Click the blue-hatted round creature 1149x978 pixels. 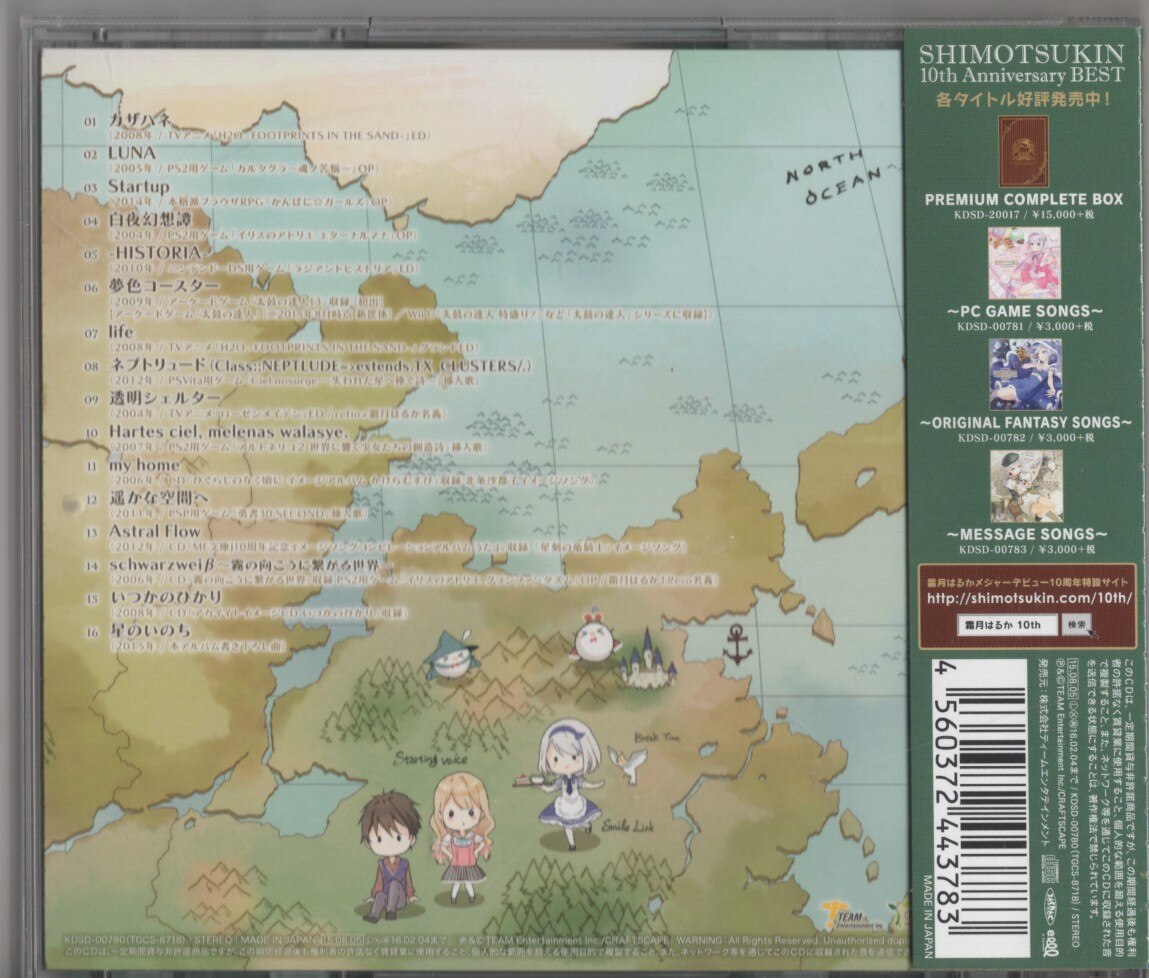pyautogui.click(x=451, y=656)
